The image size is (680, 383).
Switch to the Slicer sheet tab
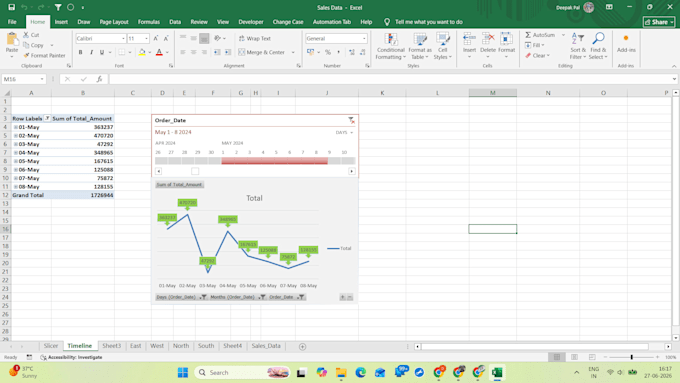[x=51, y=346]
